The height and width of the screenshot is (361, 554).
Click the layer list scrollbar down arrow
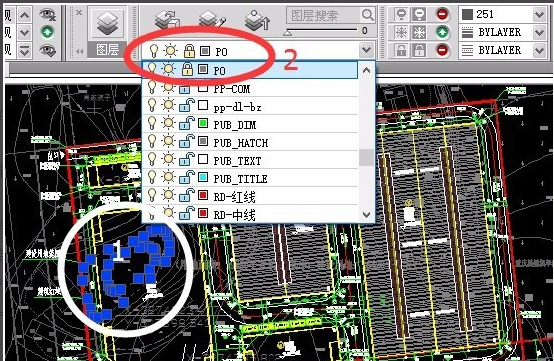[x=366, y=214]
